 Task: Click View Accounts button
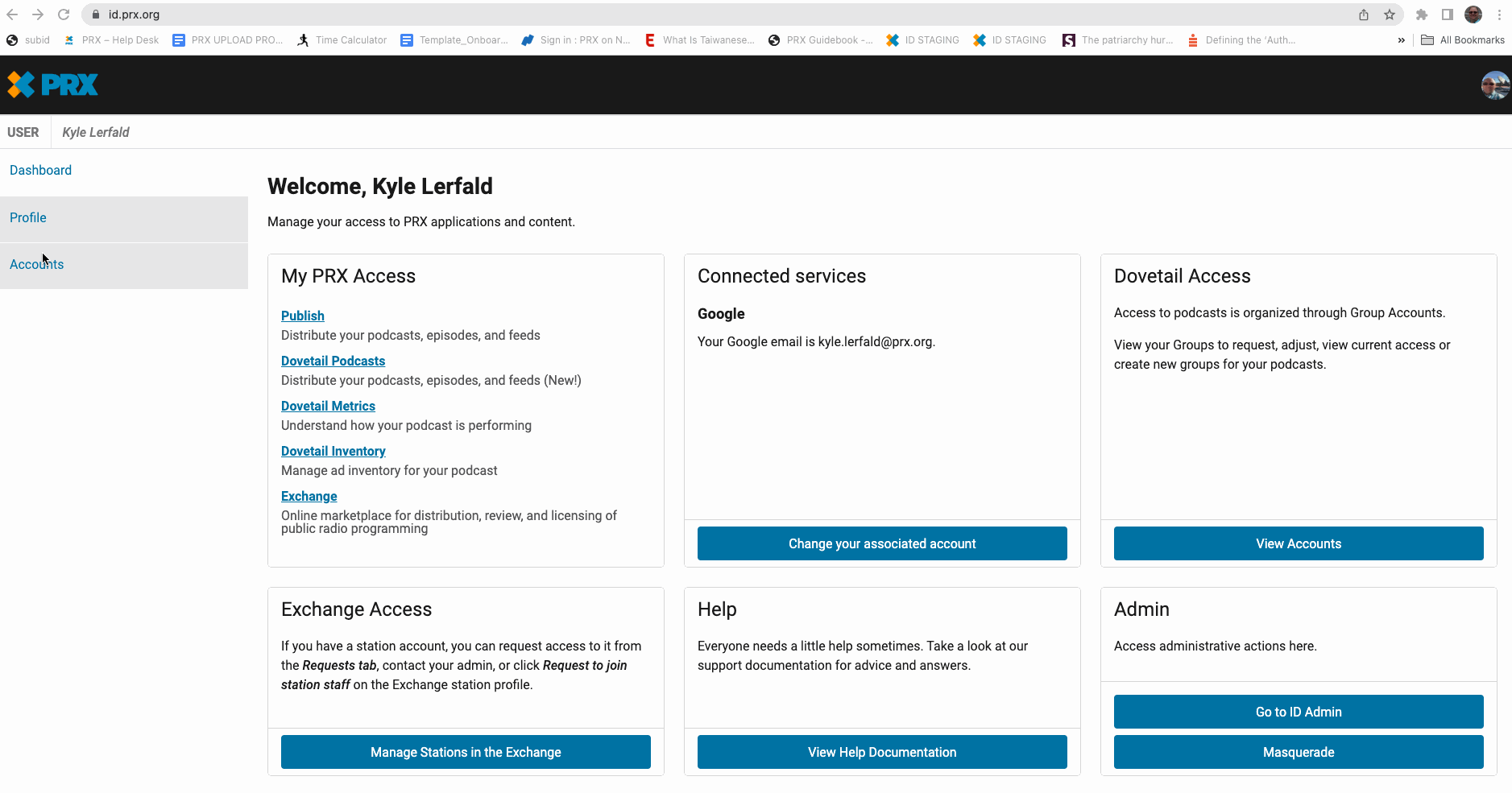[1299, 543]
